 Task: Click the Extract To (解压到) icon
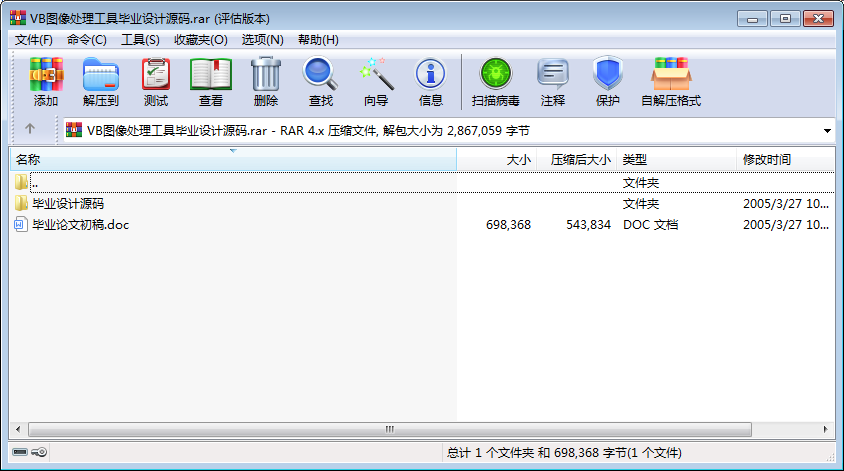tap(100, 82)
